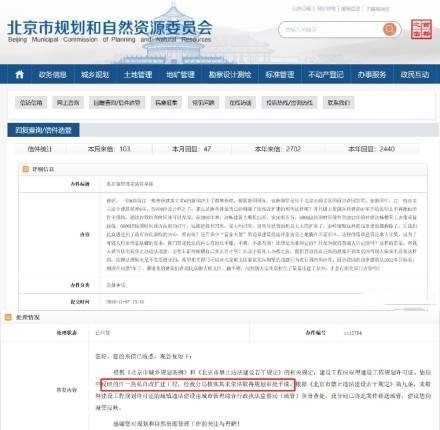Open the home icon in navigation bar
Viewport: 440px width, 430px height.
click(20, 74)
